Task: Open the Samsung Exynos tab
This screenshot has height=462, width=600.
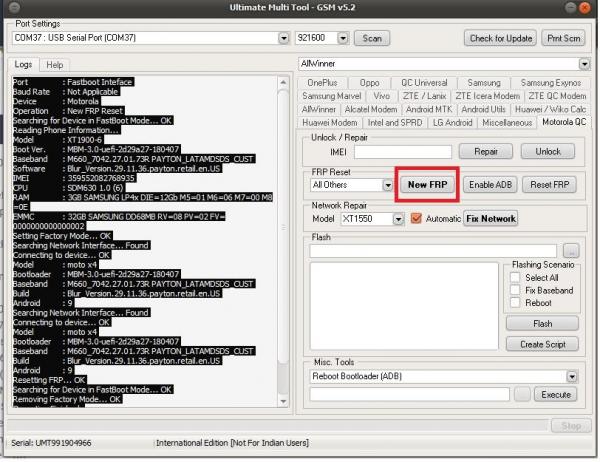Action: 550,83
